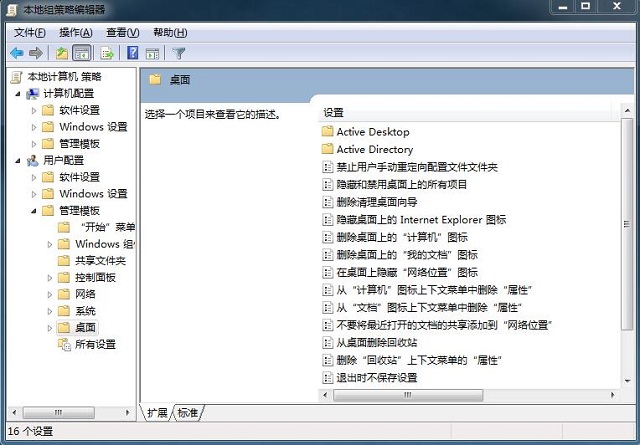Open the 查看(V) menu

pos(122,33)
